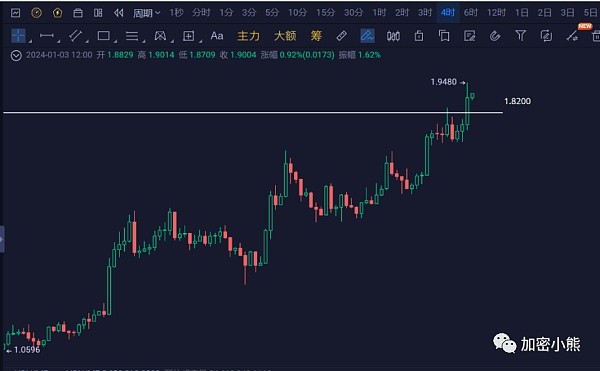The image size is (600, 371).
Task: Open the 周期 period dropdown
Action: (147, 13)
